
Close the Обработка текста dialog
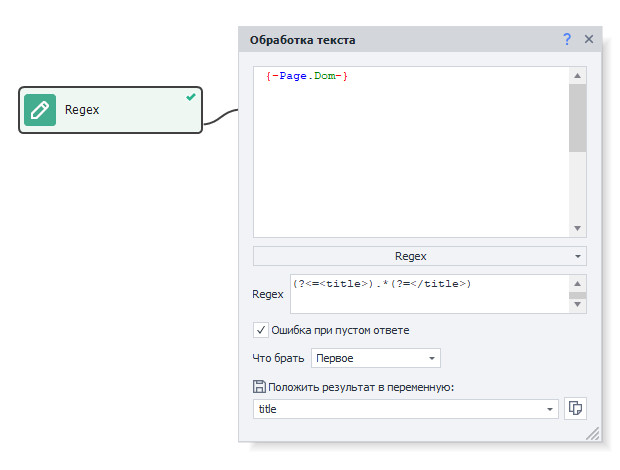click(x=589, y=39)
